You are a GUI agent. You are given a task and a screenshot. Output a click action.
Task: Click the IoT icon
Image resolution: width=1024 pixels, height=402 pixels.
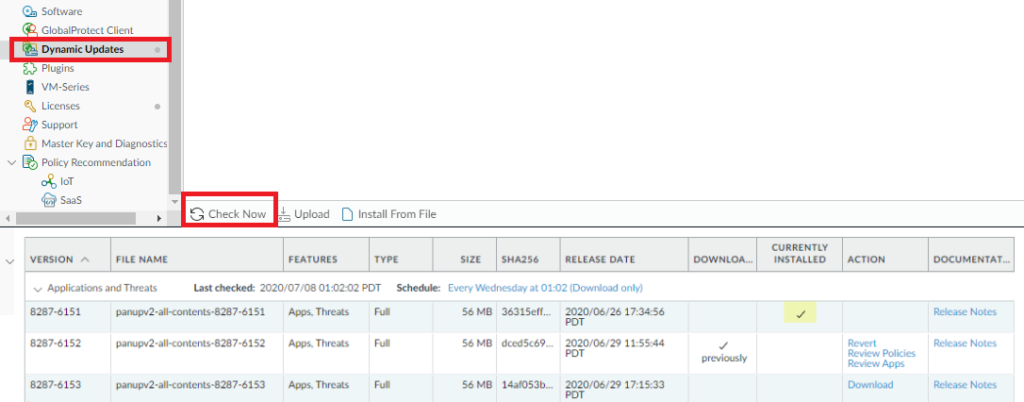pos(48,182)
